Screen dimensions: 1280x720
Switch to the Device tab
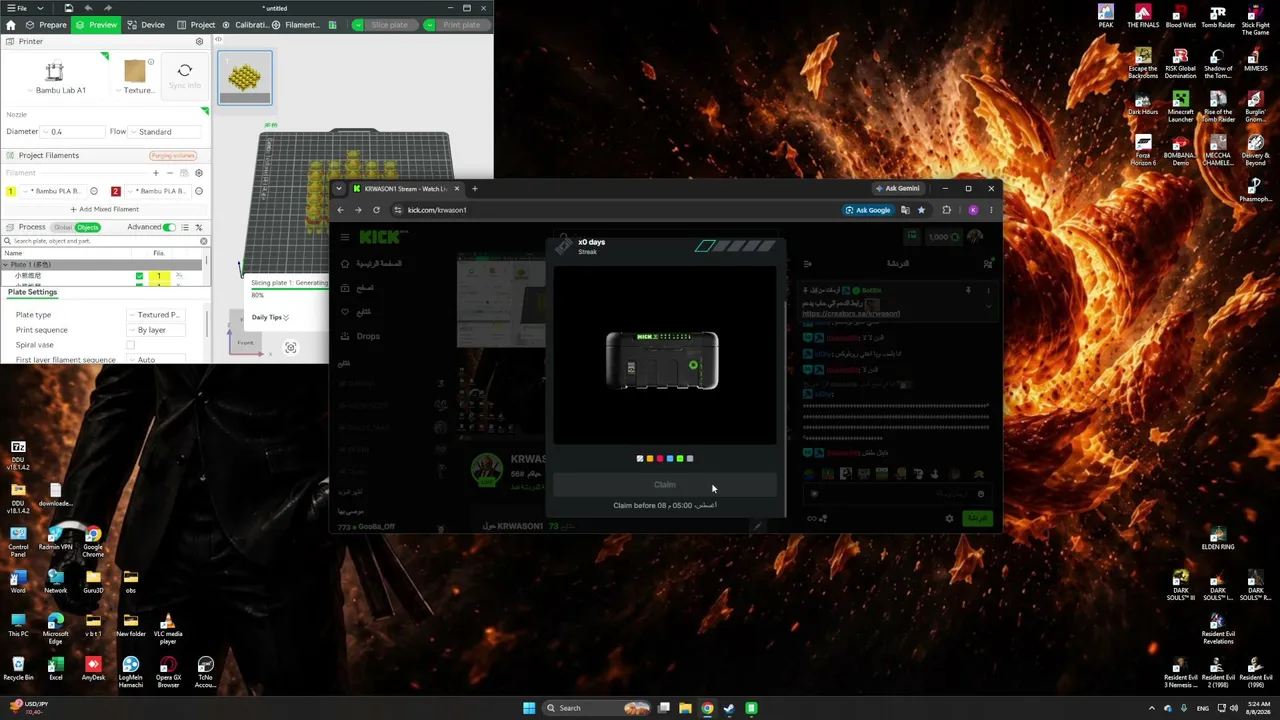click(x=146, y=25)
